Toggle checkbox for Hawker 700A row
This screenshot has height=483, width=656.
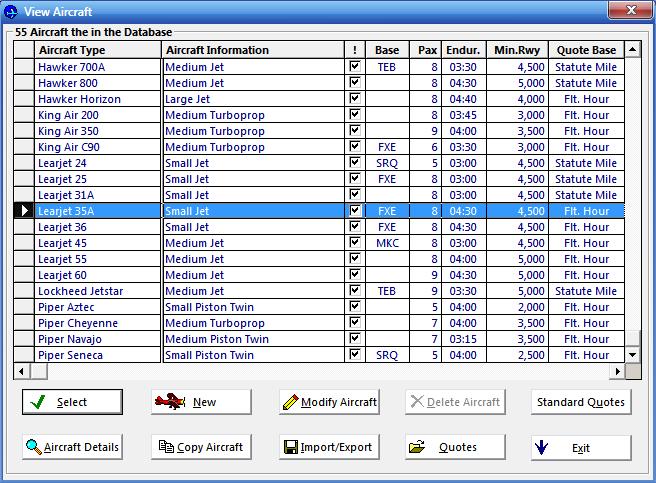[354, 67]
